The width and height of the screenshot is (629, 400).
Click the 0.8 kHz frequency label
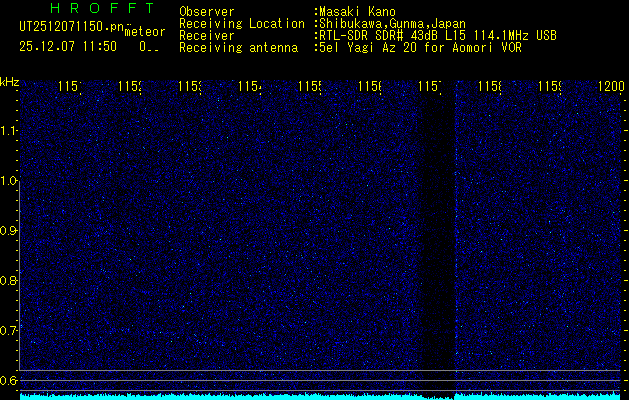pyautogui.click(x=8, y=280)
